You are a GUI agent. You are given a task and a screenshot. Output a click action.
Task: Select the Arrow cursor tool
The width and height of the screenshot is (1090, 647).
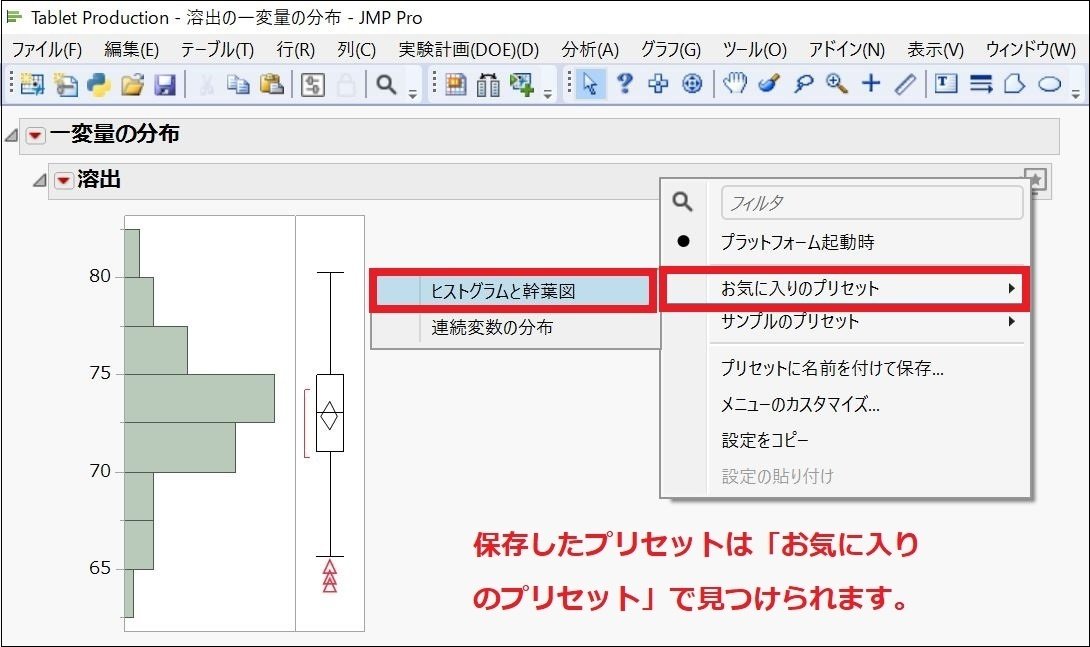pyautogui.click(x=589, y=84)
